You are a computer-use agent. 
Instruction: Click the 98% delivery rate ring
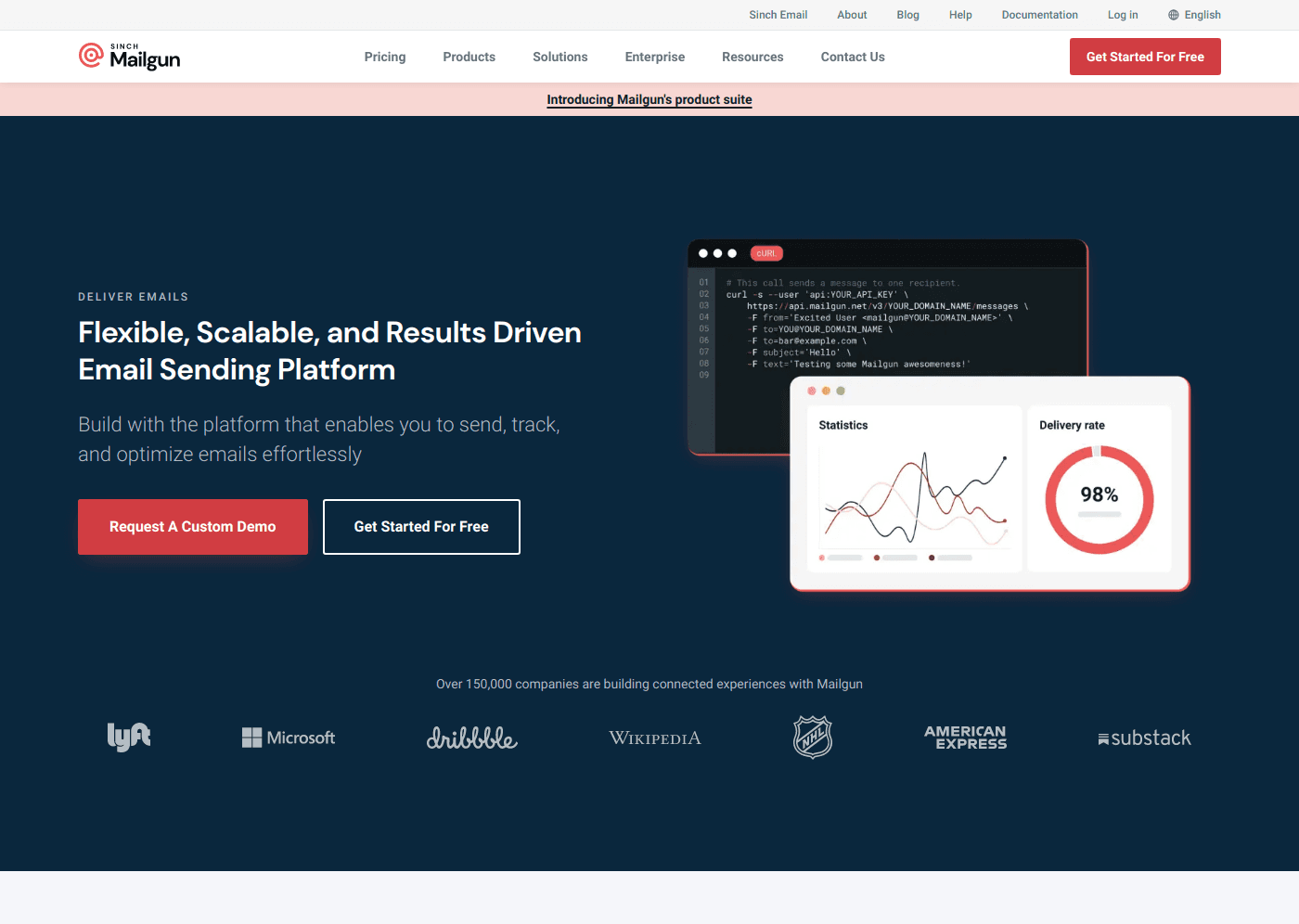1100,500
